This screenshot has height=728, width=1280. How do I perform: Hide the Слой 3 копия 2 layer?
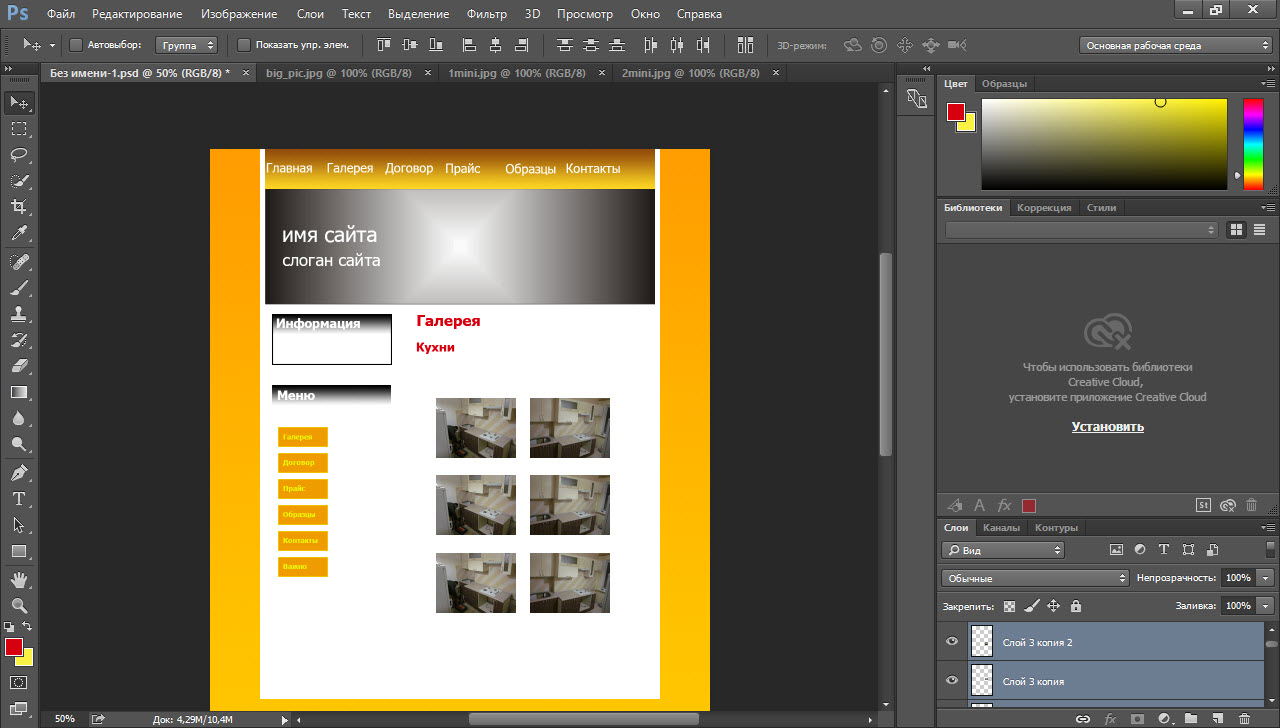tap(952, 642)
